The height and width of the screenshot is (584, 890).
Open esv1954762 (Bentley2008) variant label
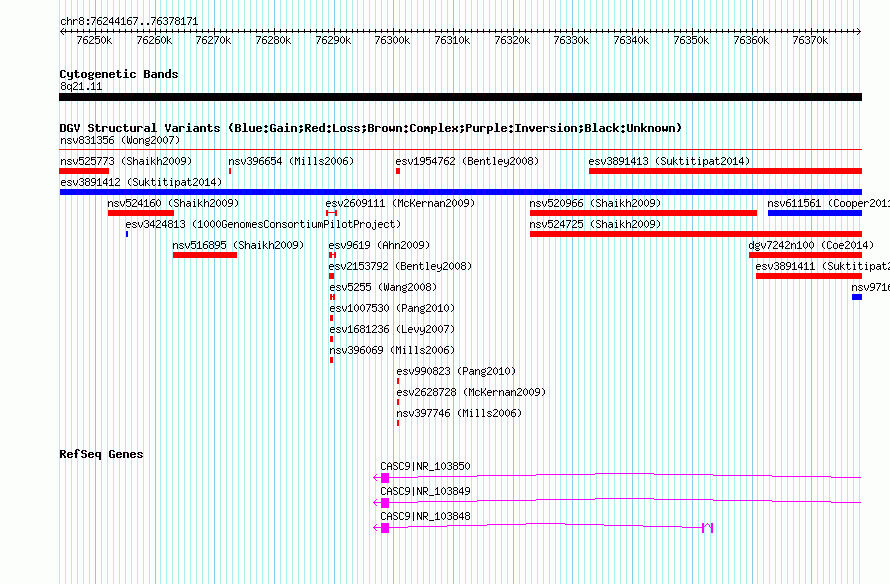[467, 161]
